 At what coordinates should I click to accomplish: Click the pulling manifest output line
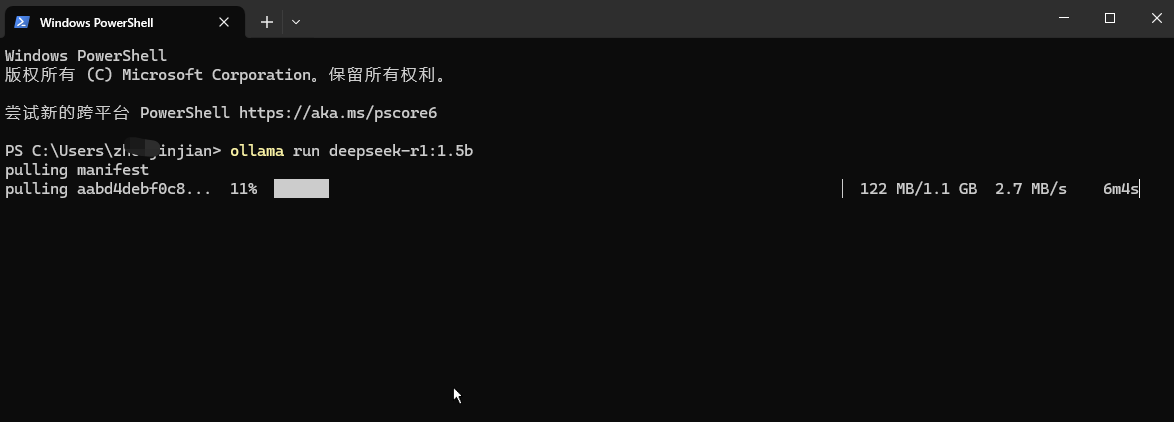point(77,170)
